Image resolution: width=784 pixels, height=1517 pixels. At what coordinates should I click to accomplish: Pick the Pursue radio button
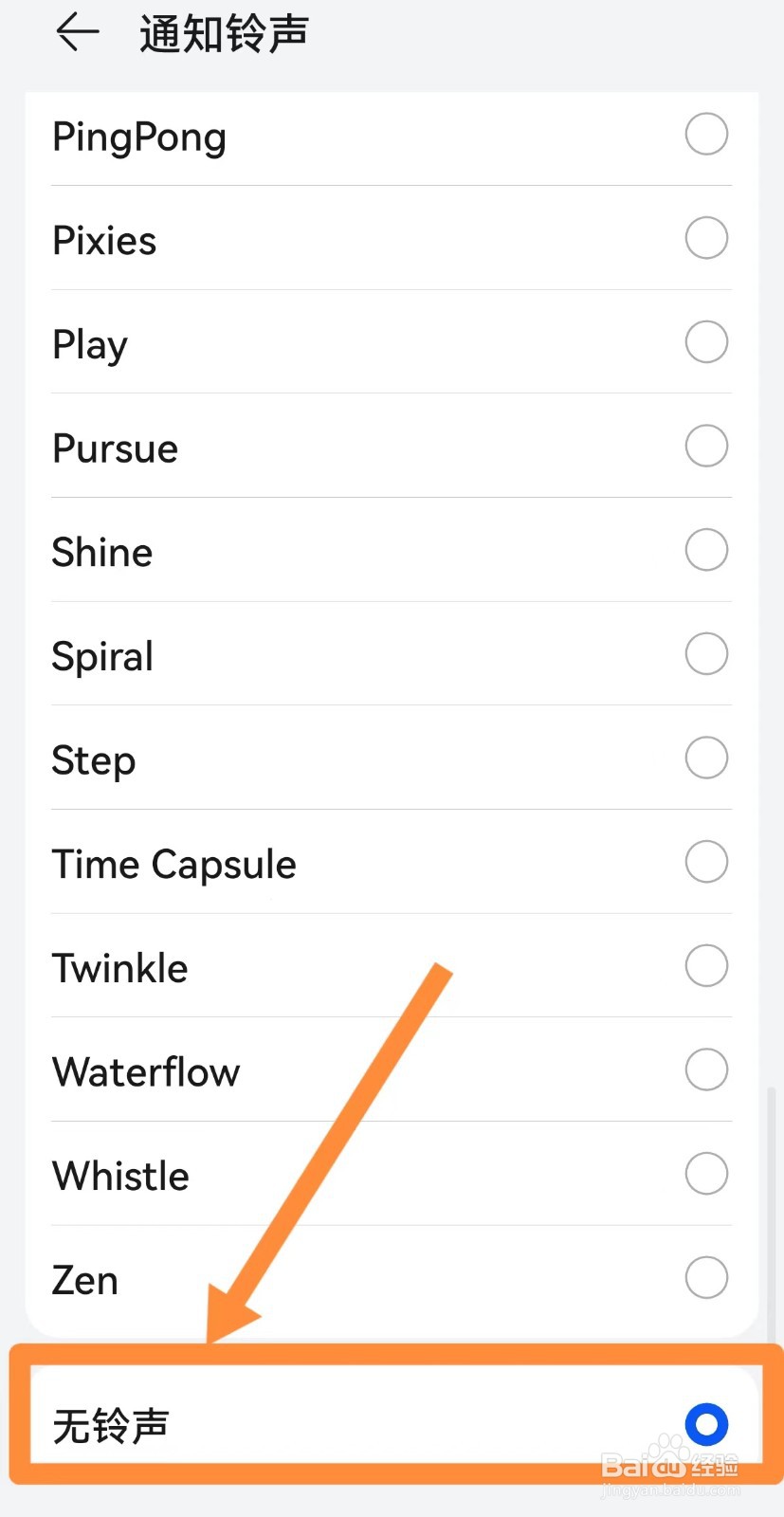click(x=706, y=446)
